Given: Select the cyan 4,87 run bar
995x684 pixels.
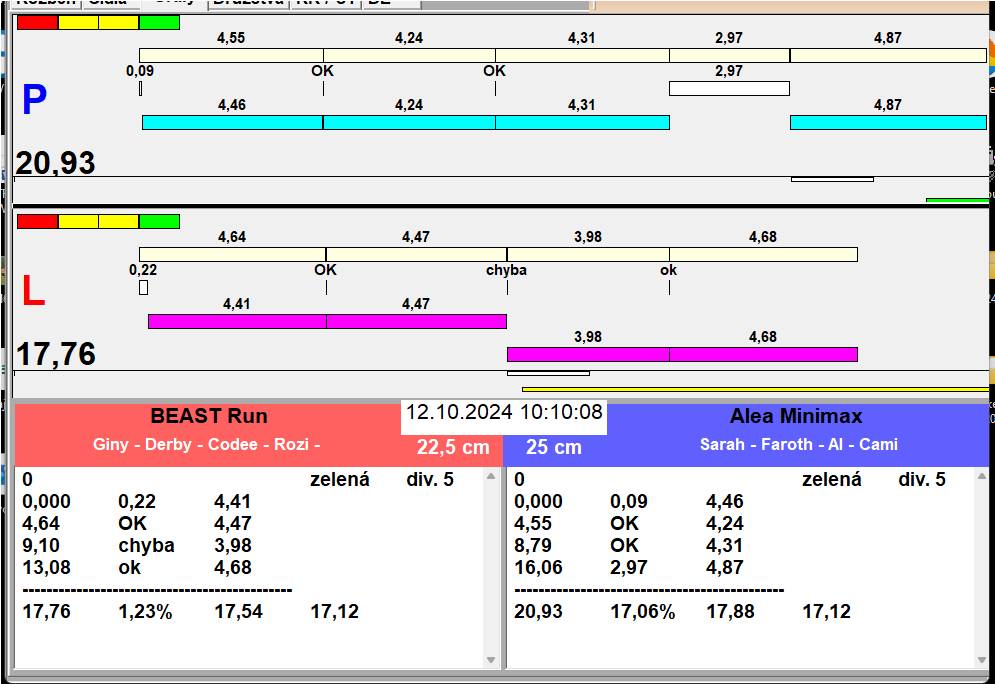Looking at the screenshot, I should [x=887, y=122].
